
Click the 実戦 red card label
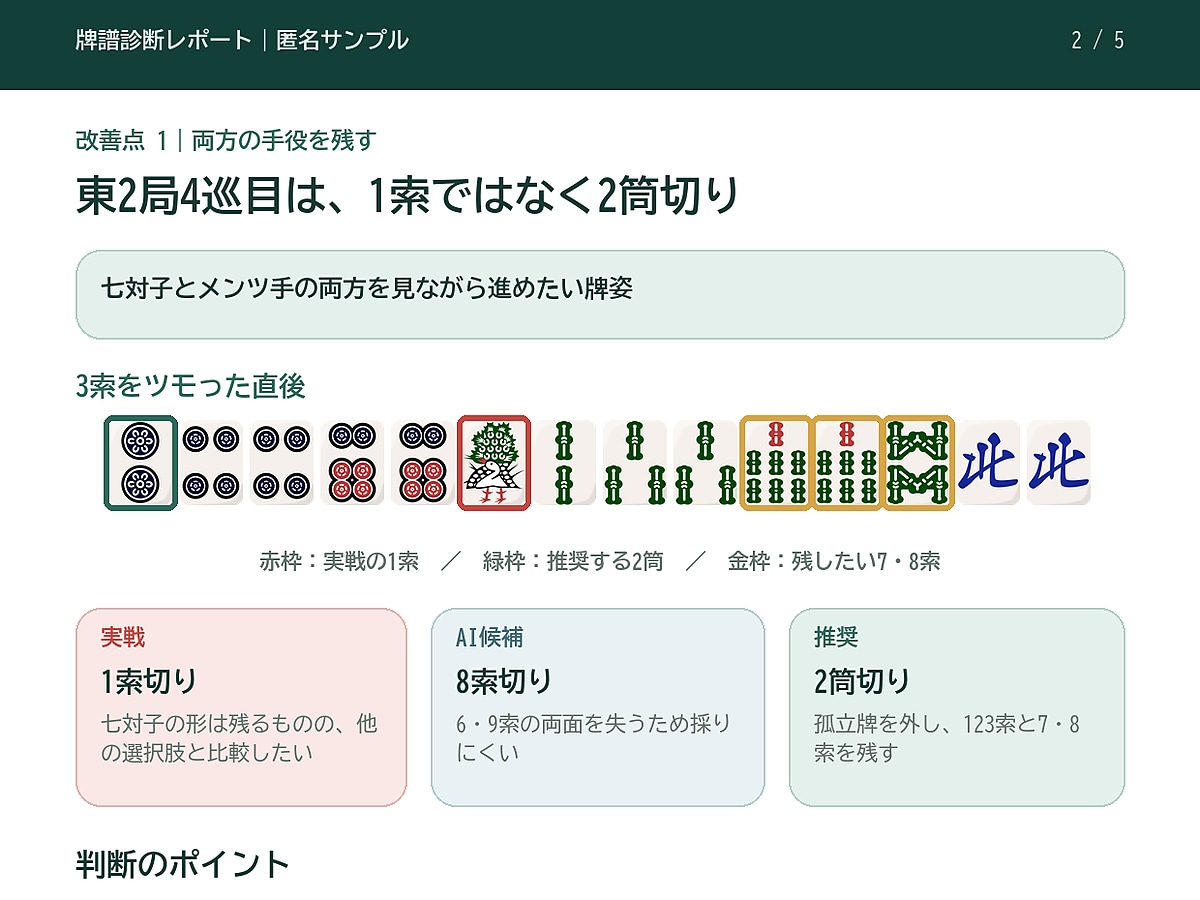[x=123, y=637]
